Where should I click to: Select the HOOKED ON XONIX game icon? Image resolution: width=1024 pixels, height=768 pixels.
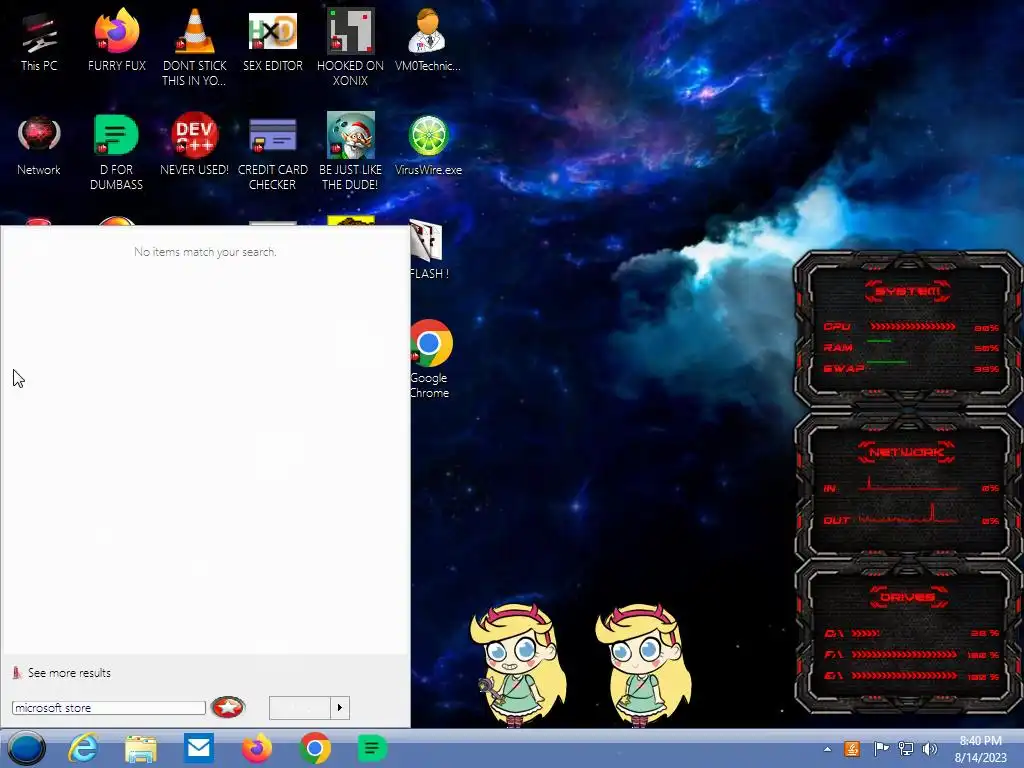(x=350, y=47)
